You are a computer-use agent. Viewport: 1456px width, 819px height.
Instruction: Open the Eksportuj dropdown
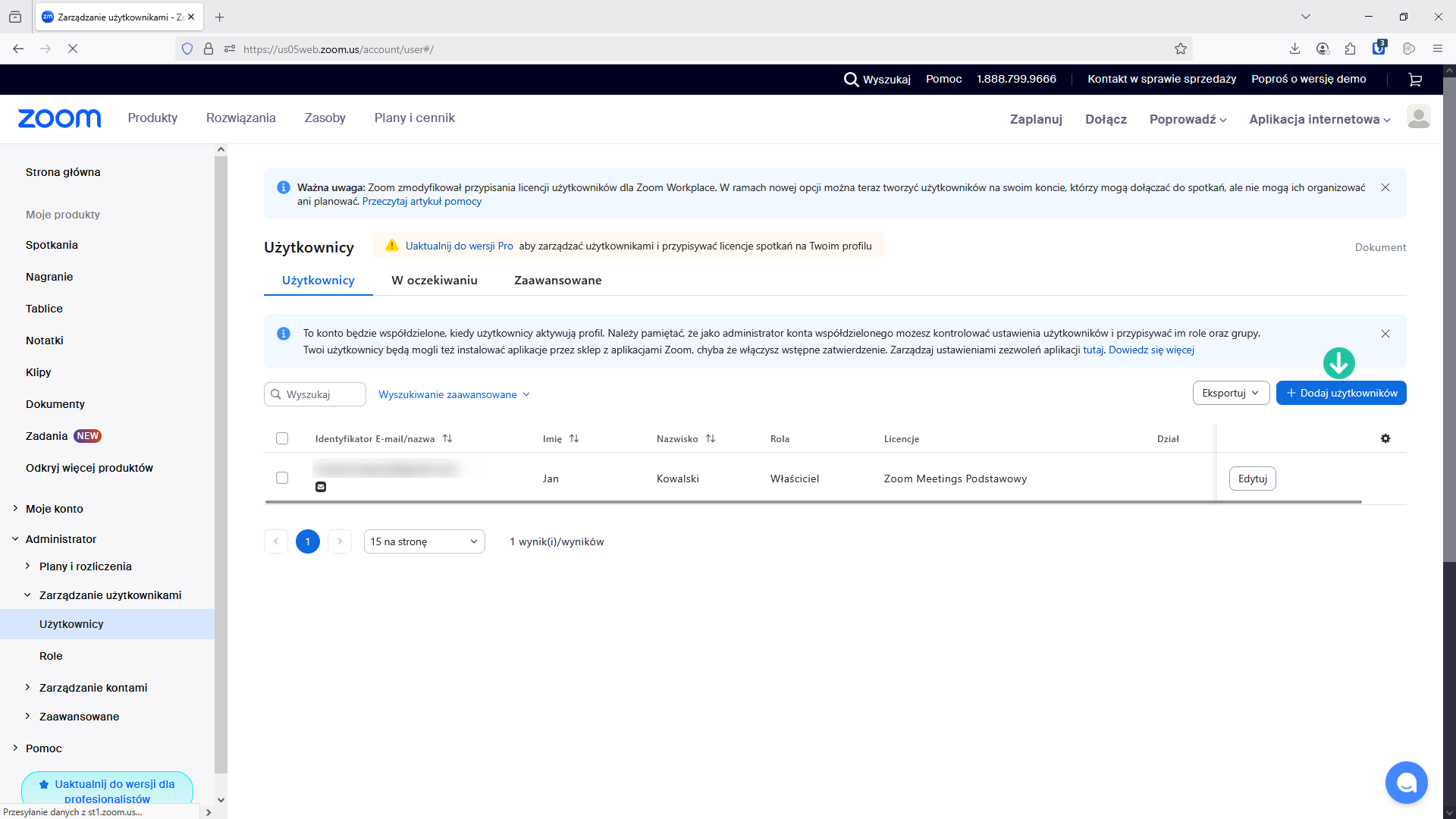click(x=1231, y=393)
